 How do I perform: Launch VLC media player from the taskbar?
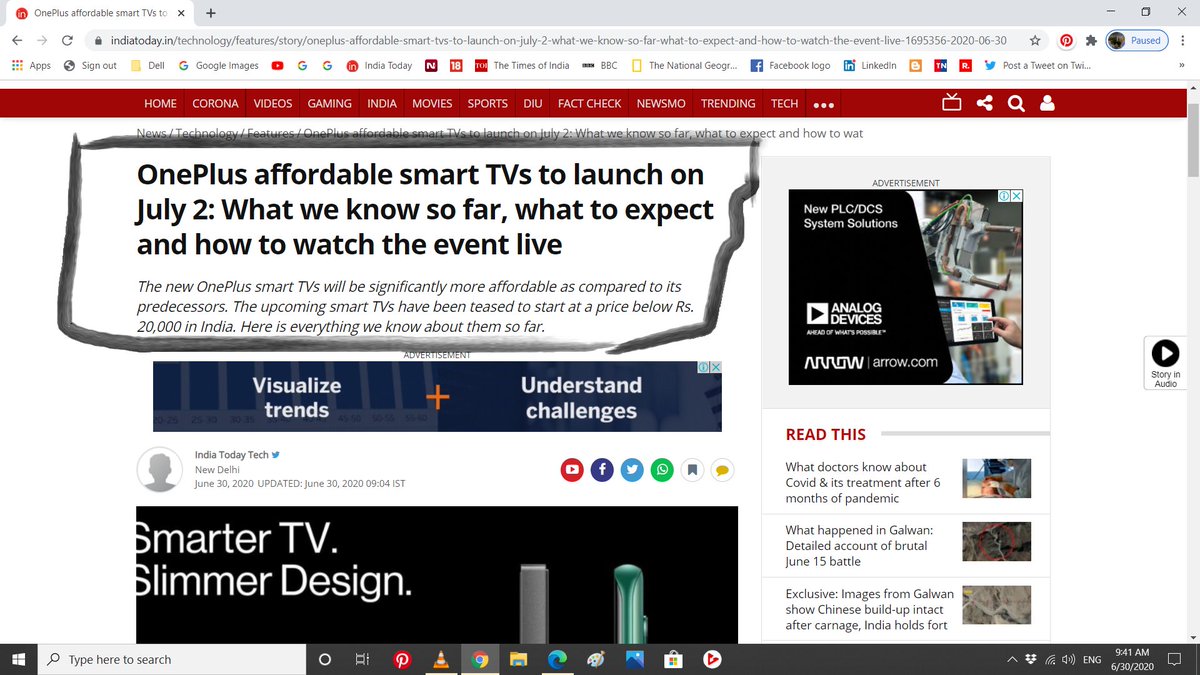[441, 659]
